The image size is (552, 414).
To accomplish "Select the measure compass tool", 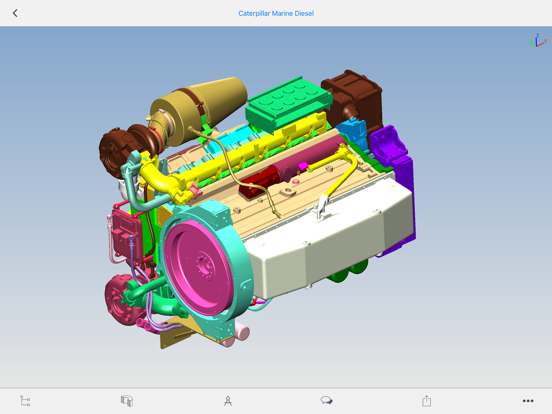I will [228, 401].
